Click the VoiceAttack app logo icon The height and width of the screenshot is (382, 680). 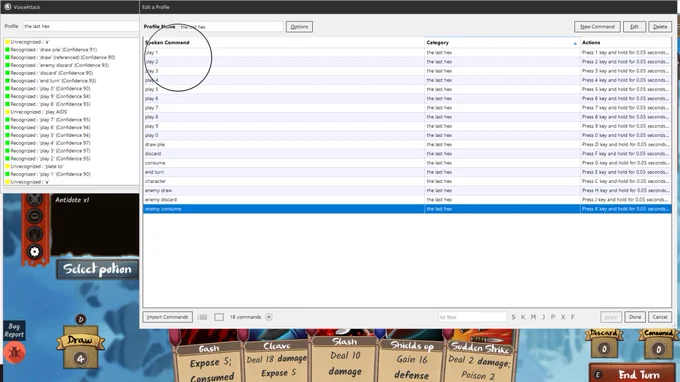(x=7, y=7)
